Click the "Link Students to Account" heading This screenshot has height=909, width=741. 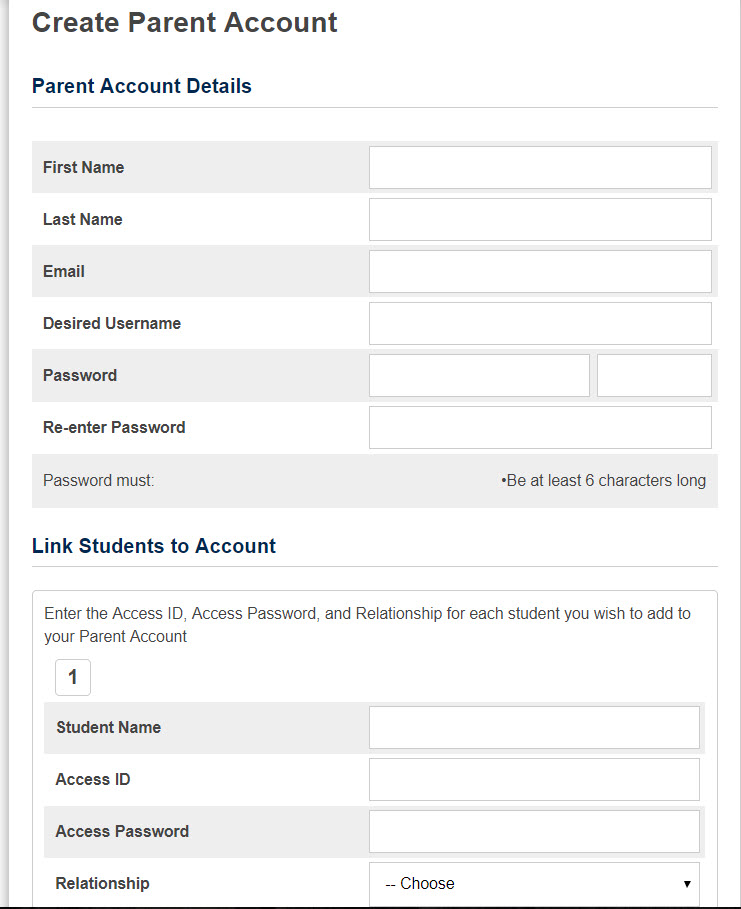pos(154,546)
